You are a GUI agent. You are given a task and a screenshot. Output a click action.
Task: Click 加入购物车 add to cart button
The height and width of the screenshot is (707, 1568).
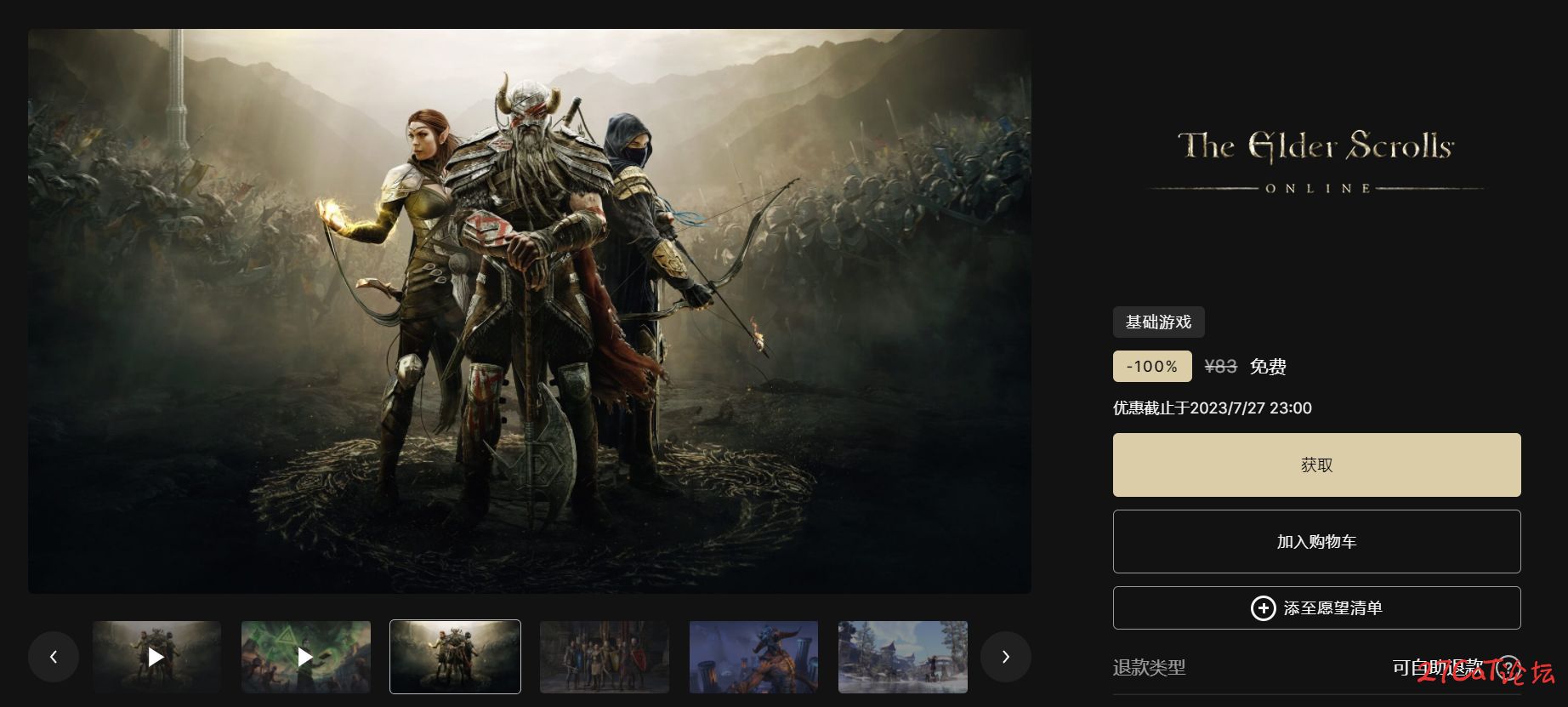coord(1316,541)
